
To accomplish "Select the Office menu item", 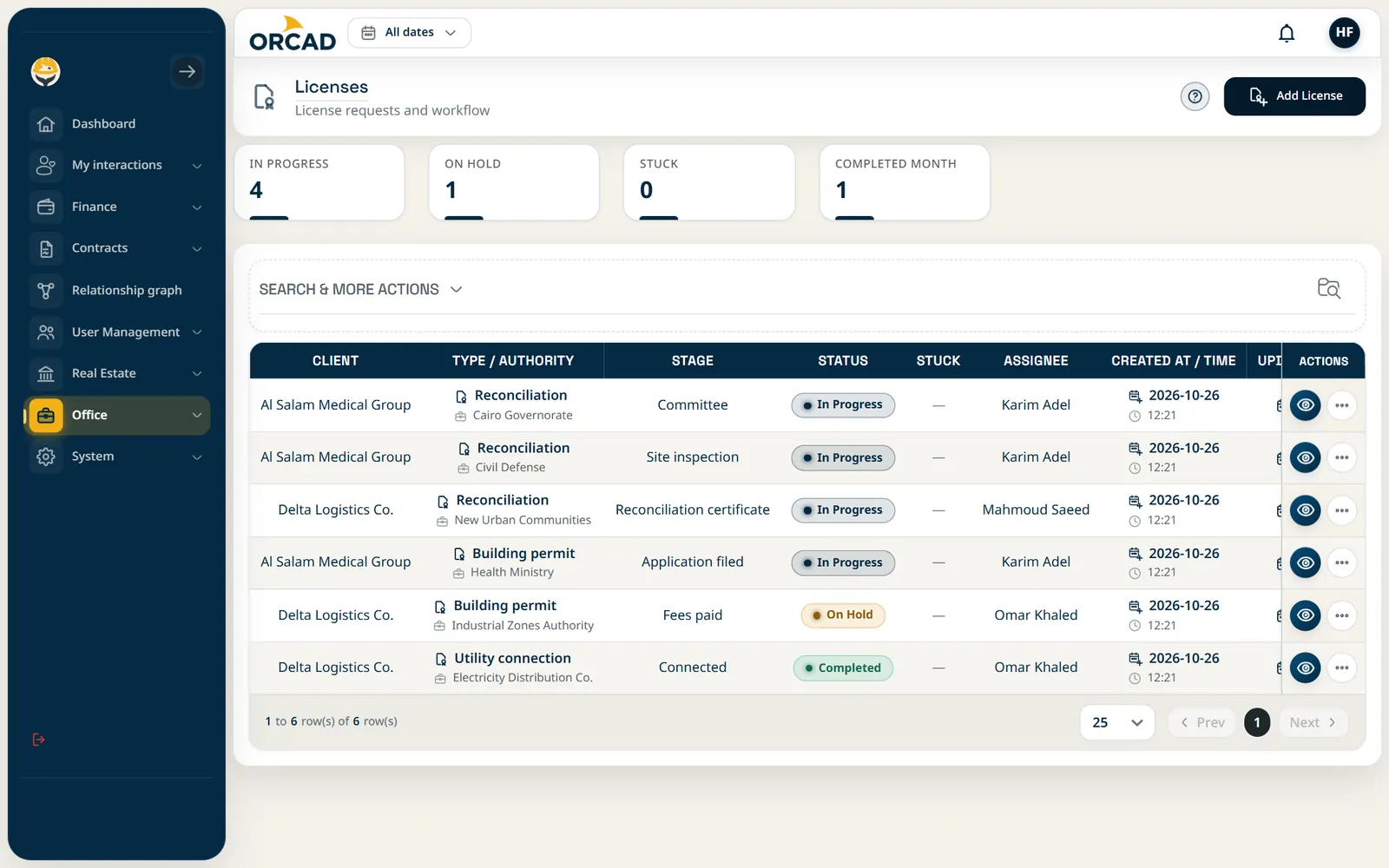I will pos(117,415).
